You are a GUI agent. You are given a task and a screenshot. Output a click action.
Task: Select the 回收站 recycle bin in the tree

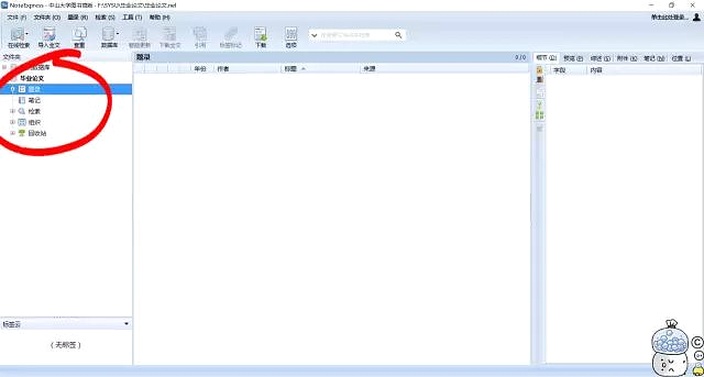(x=37, y=133)
